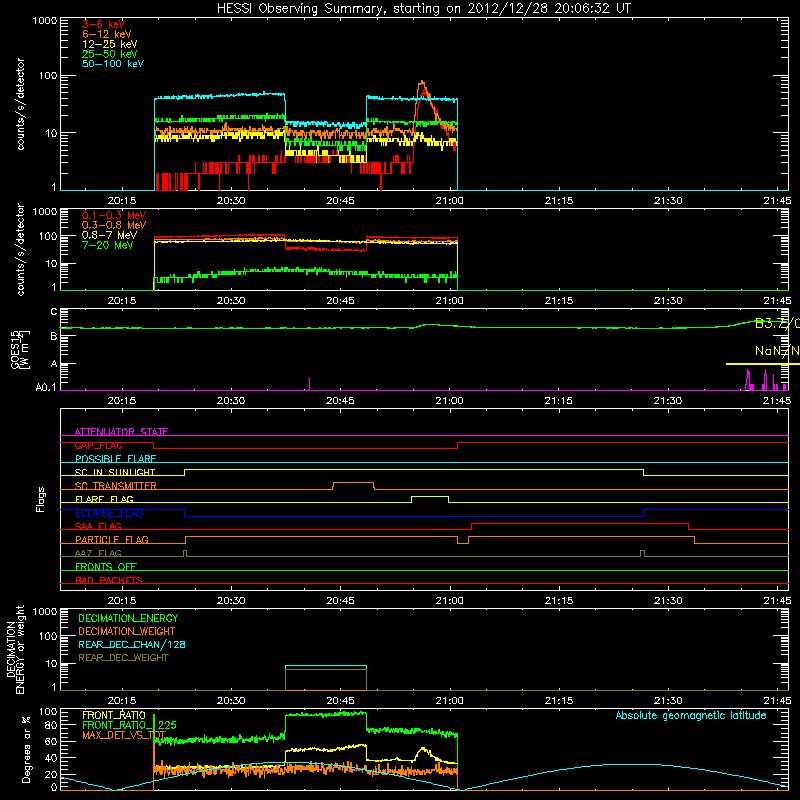Select the SAA_FLAG label
Viewport: 800px width, 800px height.
(98, 526)
